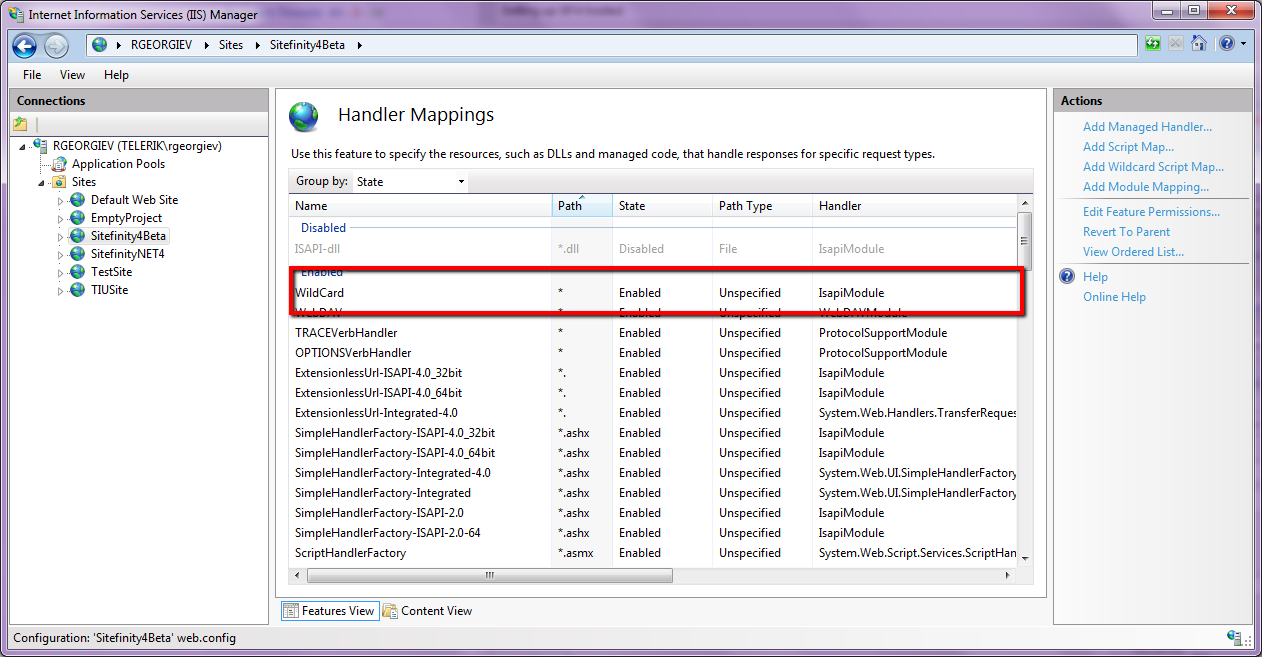Expand the TestSite node arrow
1262x657 pixels.
point(60,273)
